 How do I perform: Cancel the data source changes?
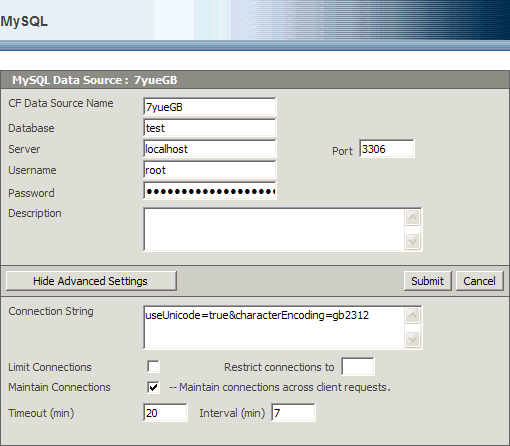pos(479,281)
